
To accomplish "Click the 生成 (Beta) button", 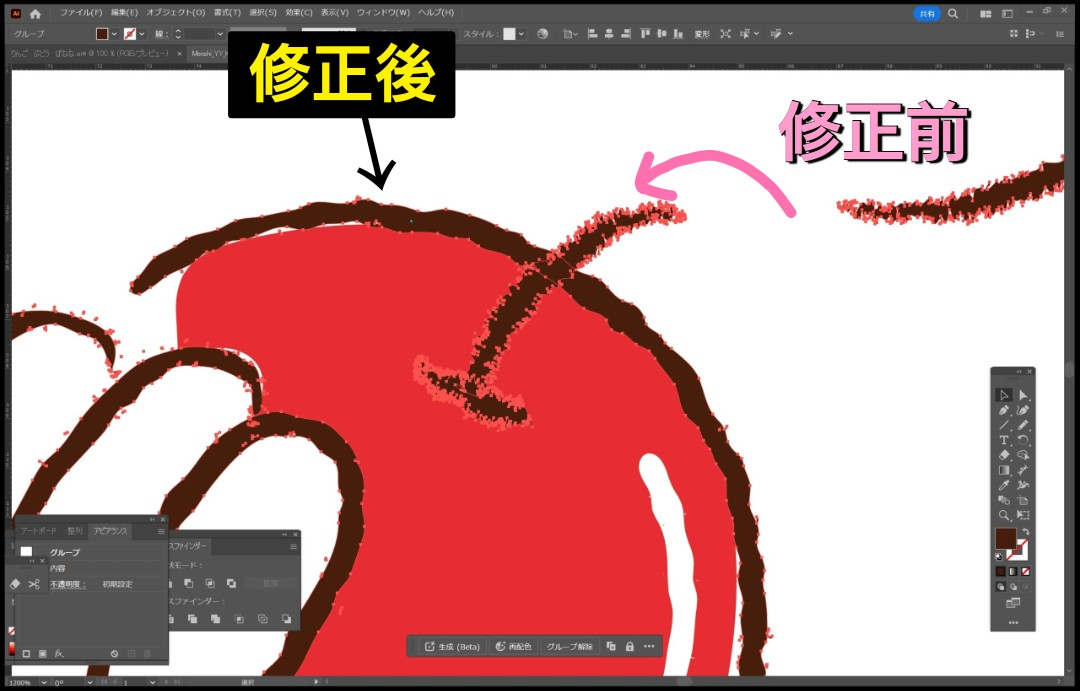I will [x=452, y=646].
